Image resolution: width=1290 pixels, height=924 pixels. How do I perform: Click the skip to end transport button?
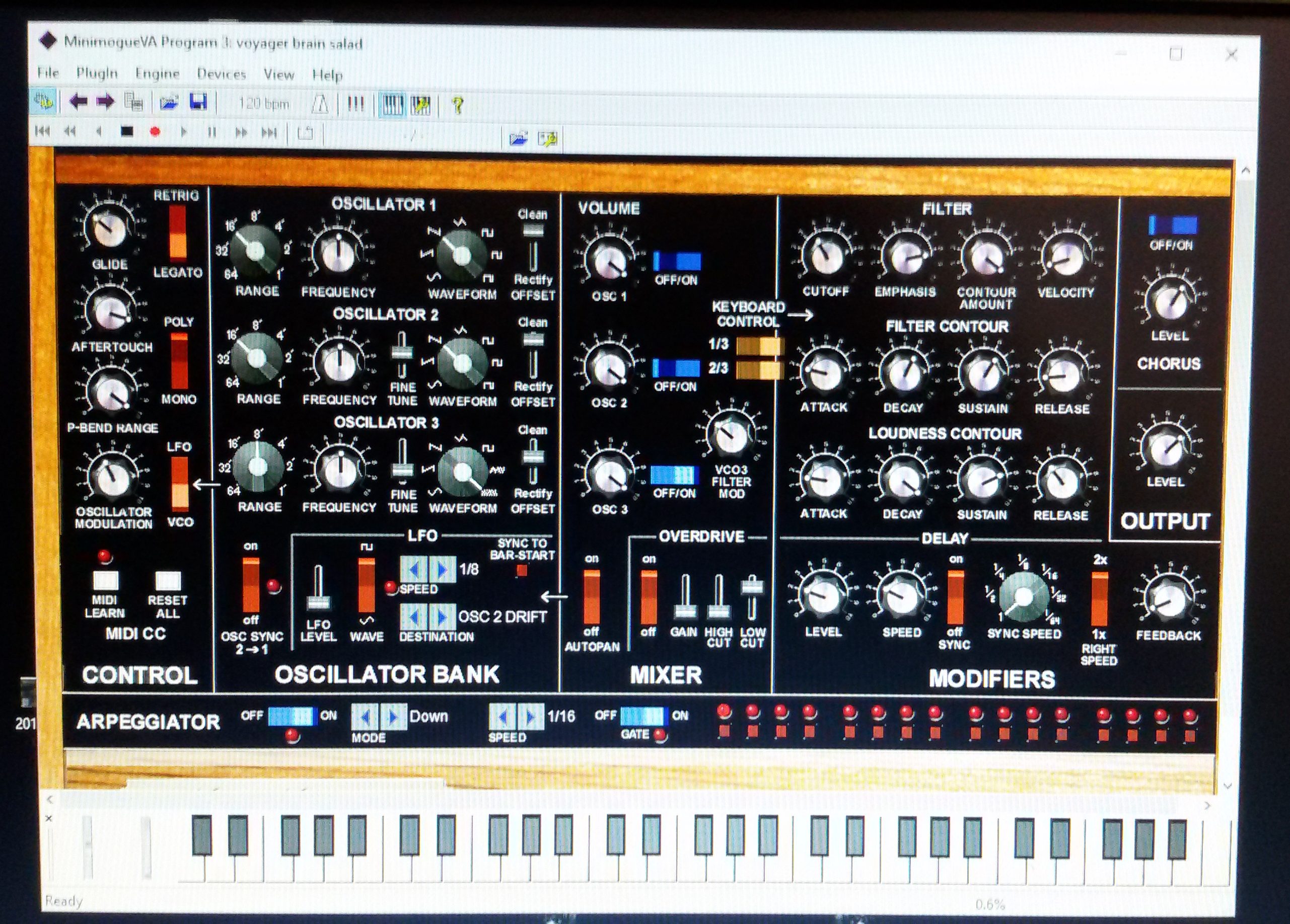[269, 133]
